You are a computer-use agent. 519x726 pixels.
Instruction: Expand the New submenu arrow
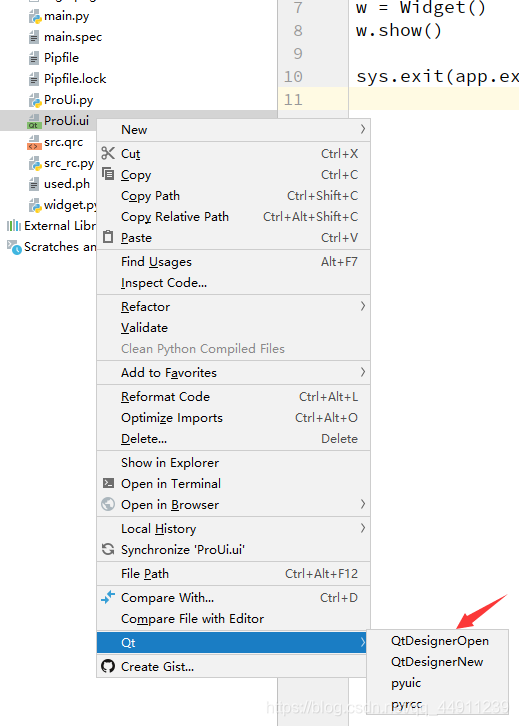[363, 129]
